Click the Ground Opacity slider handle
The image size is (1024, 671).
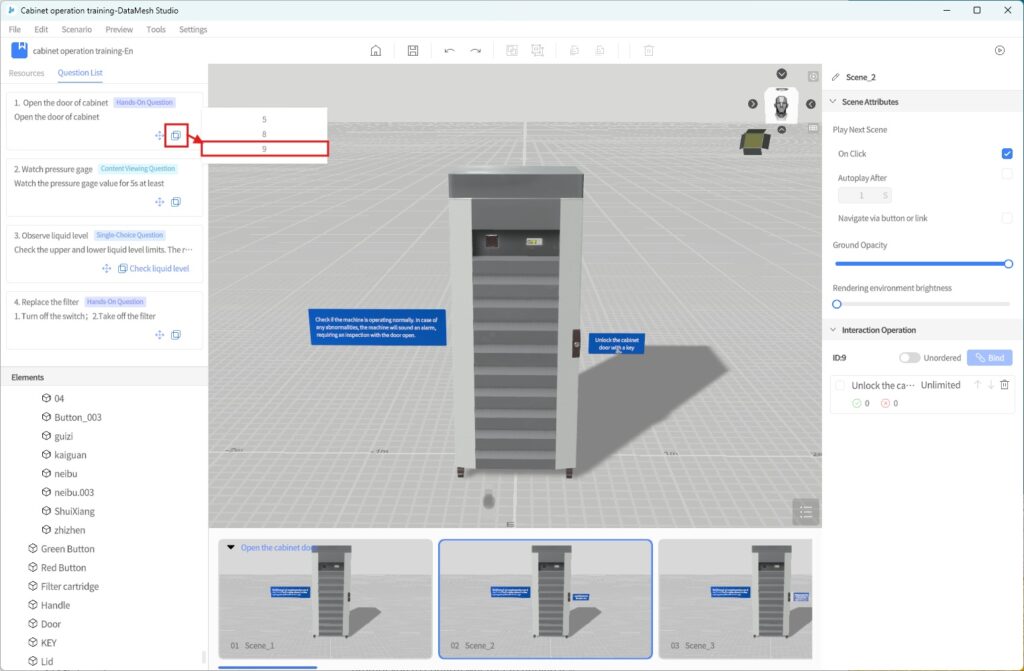1008,264
